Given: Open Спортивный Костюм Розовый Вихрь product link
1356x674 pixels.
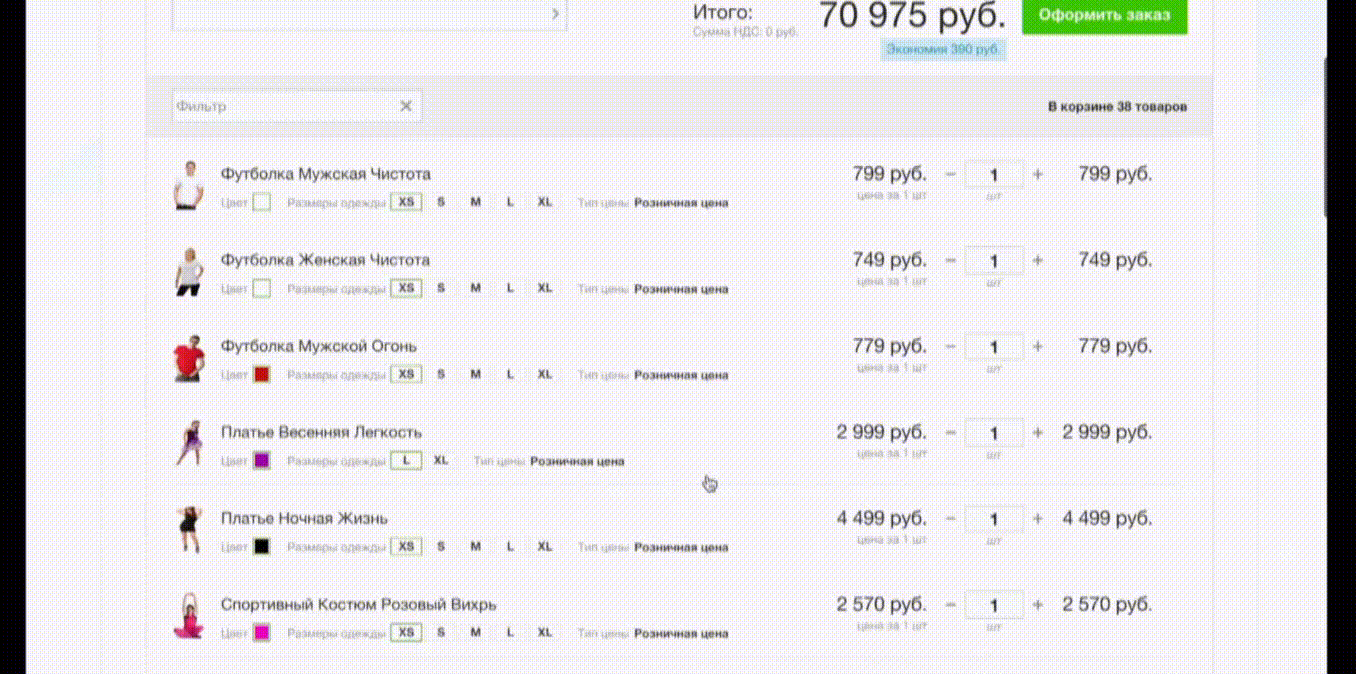Looking at the screenshot, I should 358,605.
